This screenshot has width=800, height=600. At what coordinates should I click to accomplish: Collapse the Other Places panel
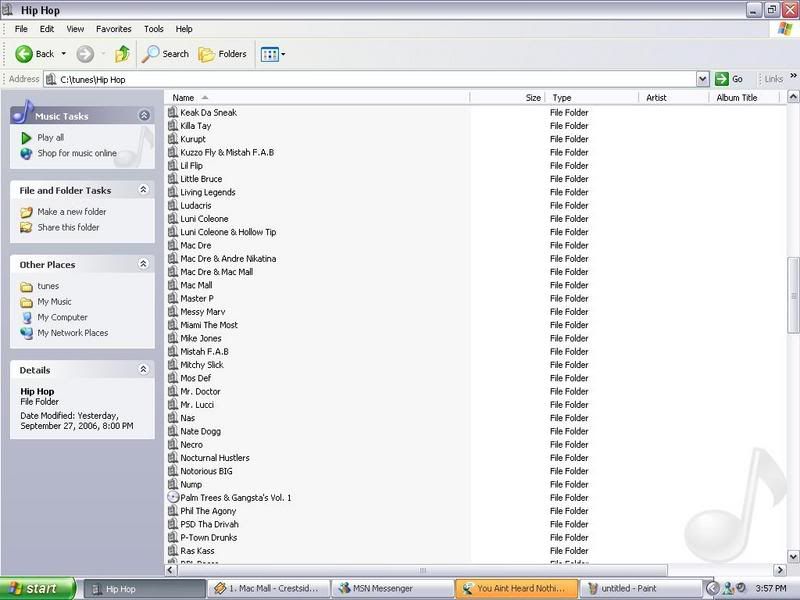[143, 264]
